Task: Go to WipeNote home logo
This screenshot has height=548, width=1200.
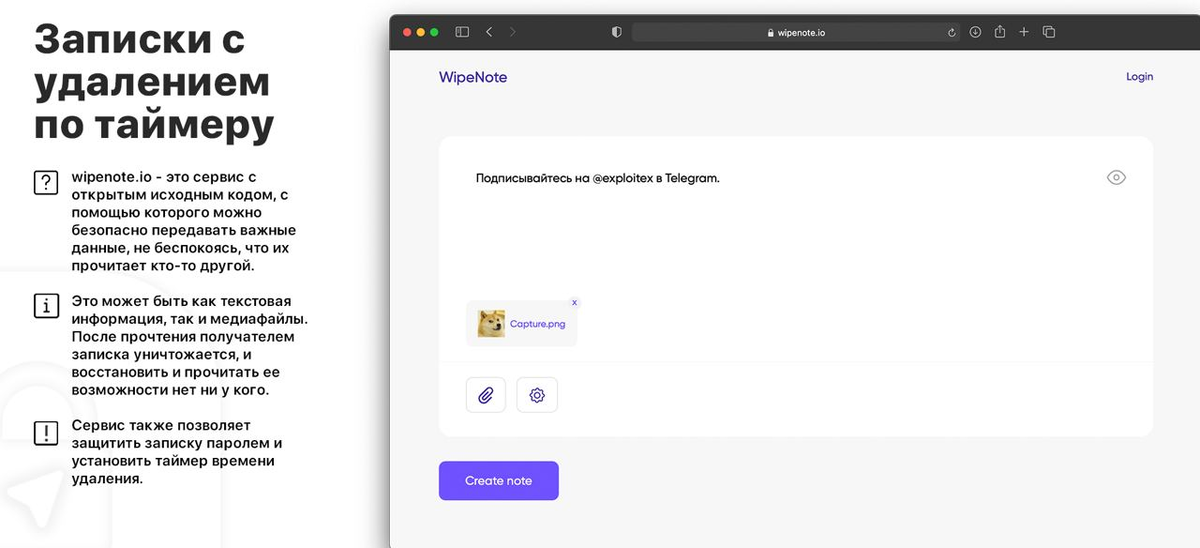Action: (473, 77)
